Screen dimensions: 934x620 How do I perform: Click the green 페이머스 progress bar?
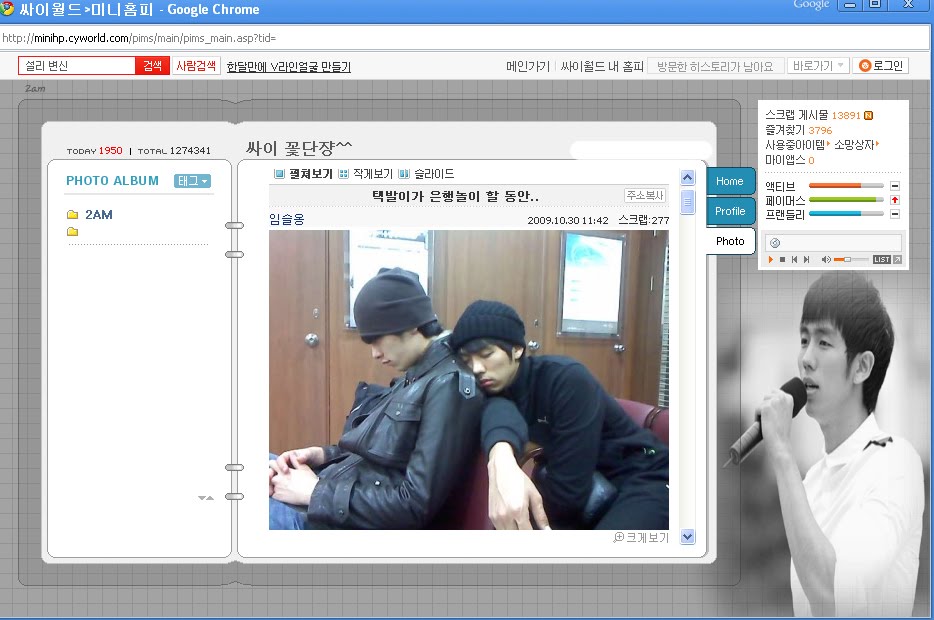(846, 200)
